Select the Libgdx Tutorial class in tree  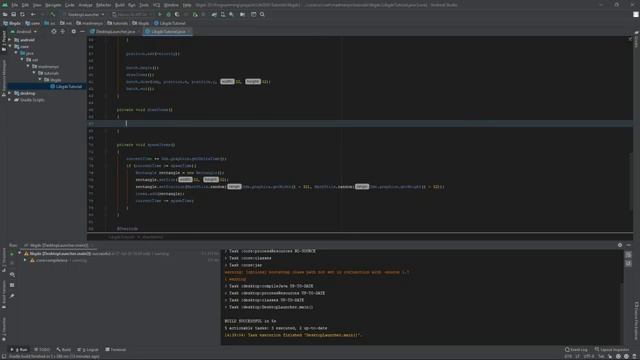point(66,87)
